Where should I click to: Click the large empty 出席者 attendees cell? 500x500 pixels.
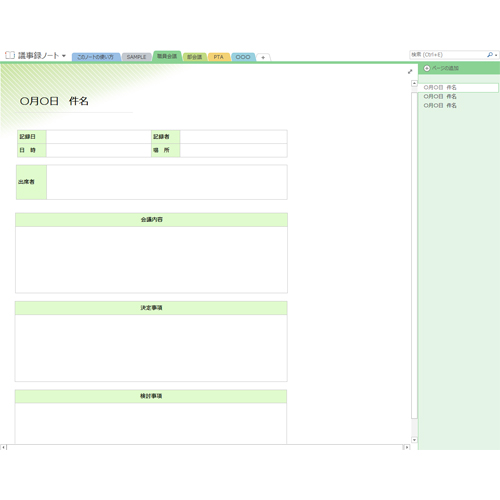pos(167,182)
